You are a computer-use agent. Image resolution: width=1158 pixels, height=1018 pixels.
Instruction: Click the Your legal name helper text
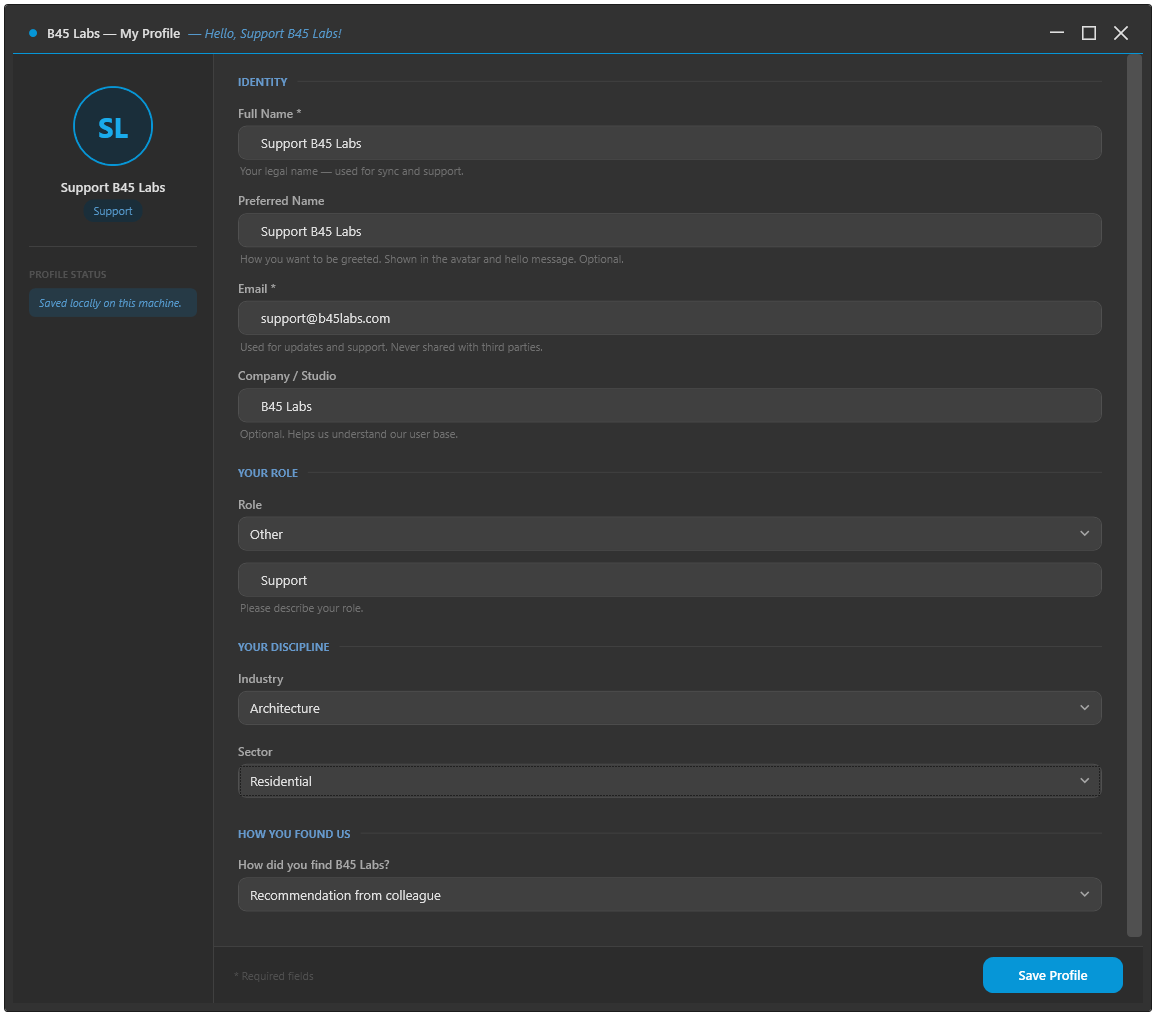[352, 171]
